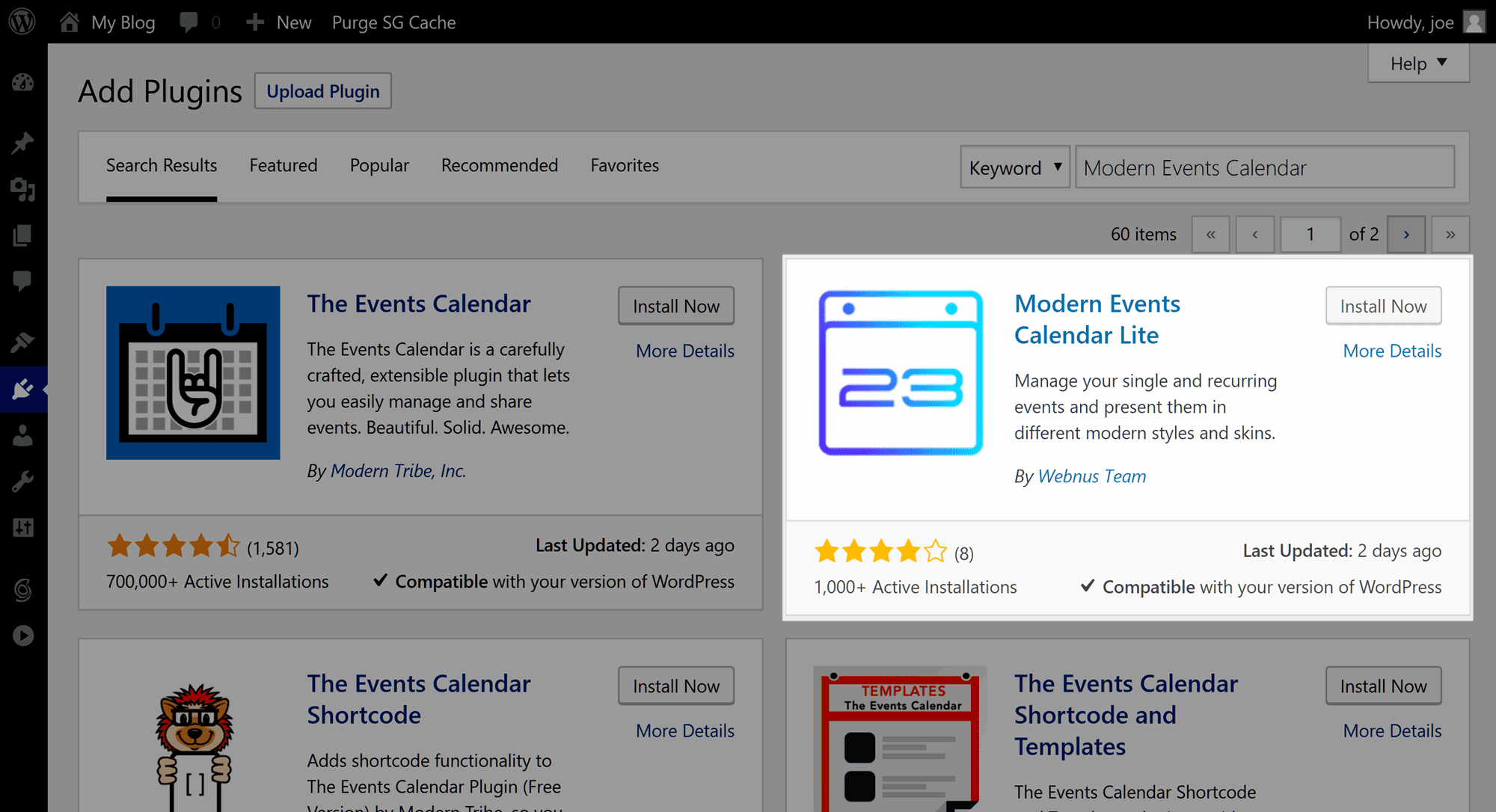
Task: Select the Posts pin icon in sidebar
Action: click(22, 143)
